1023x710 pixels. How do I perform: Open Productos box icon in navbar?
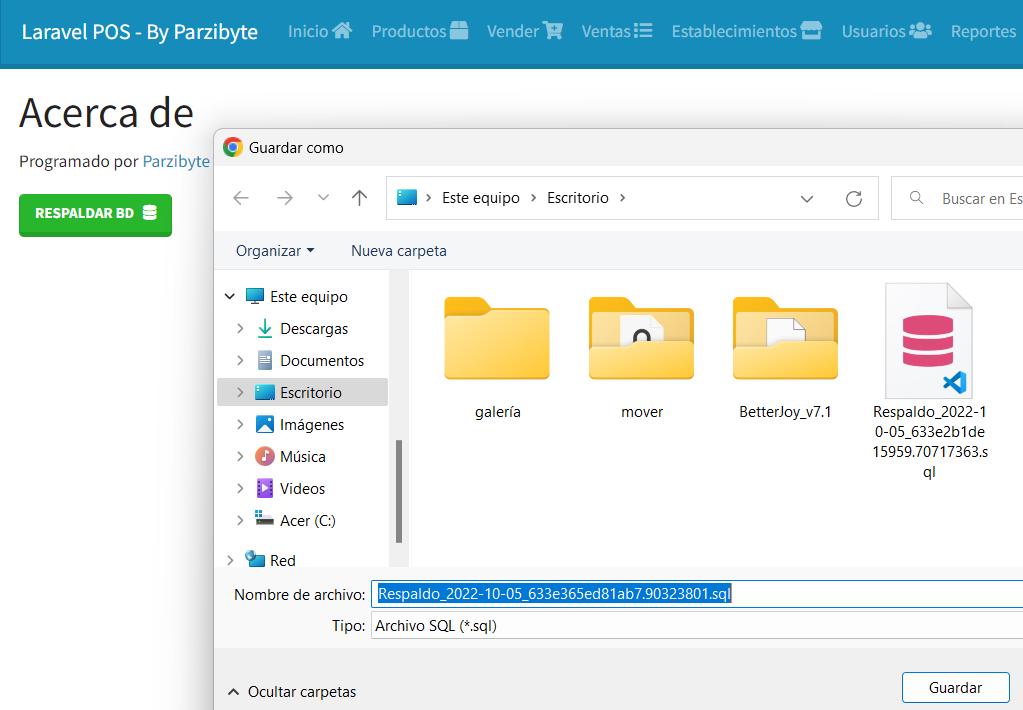coord(459,30)
